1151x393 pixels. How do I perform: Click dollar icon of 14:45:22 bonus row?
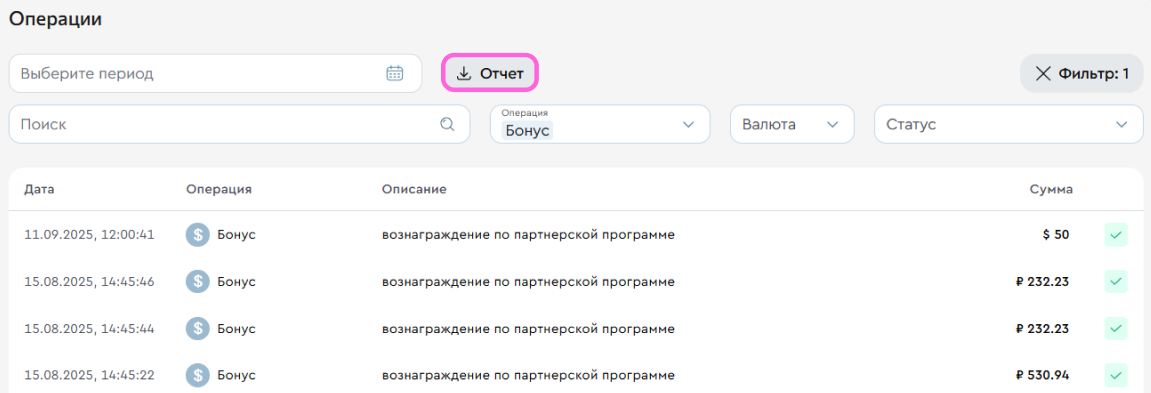pyautogui.click(x=197, y=375)
